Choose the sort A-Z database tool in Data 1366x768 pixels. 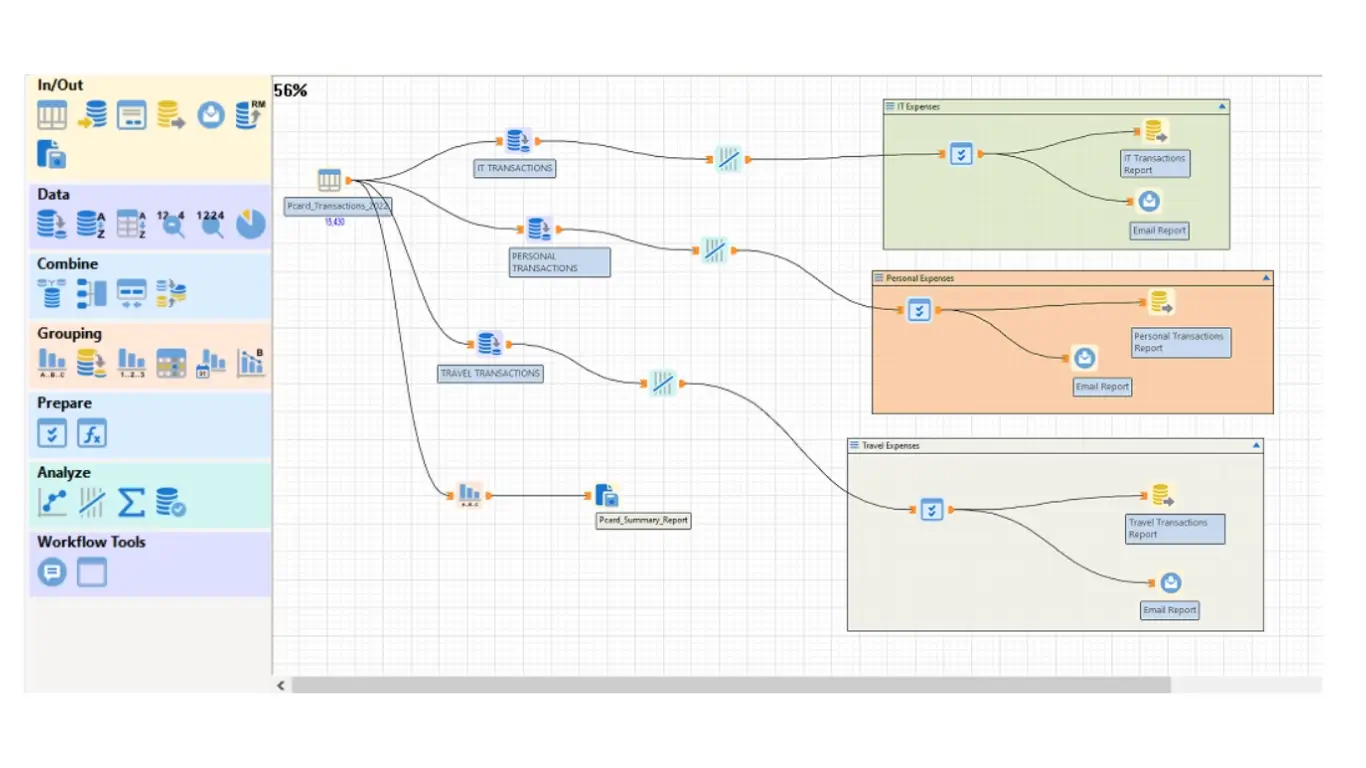click(92, 224)
